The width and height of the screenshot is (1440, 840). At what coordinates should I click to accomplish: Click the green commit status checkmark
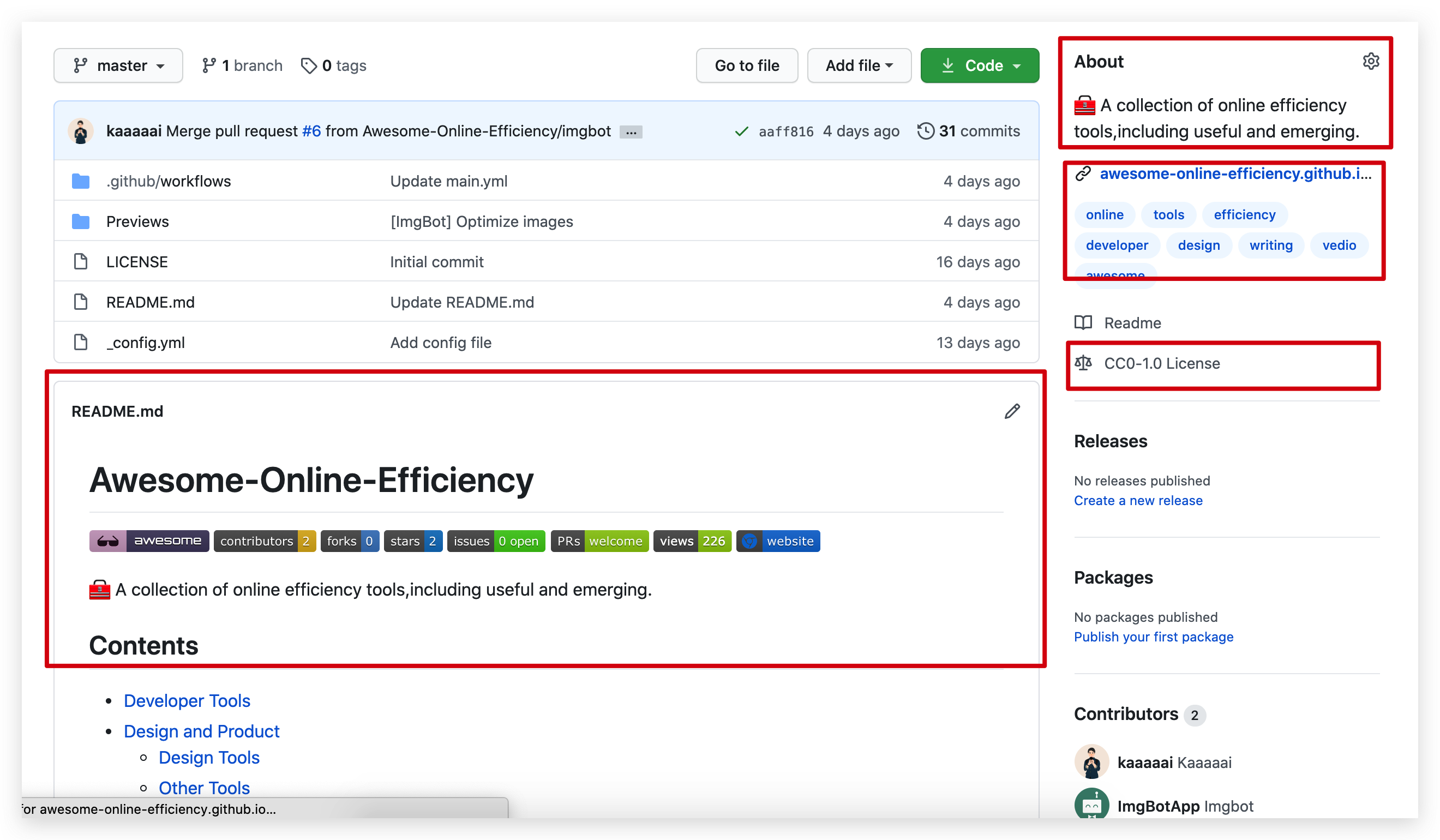pos(741,131)
